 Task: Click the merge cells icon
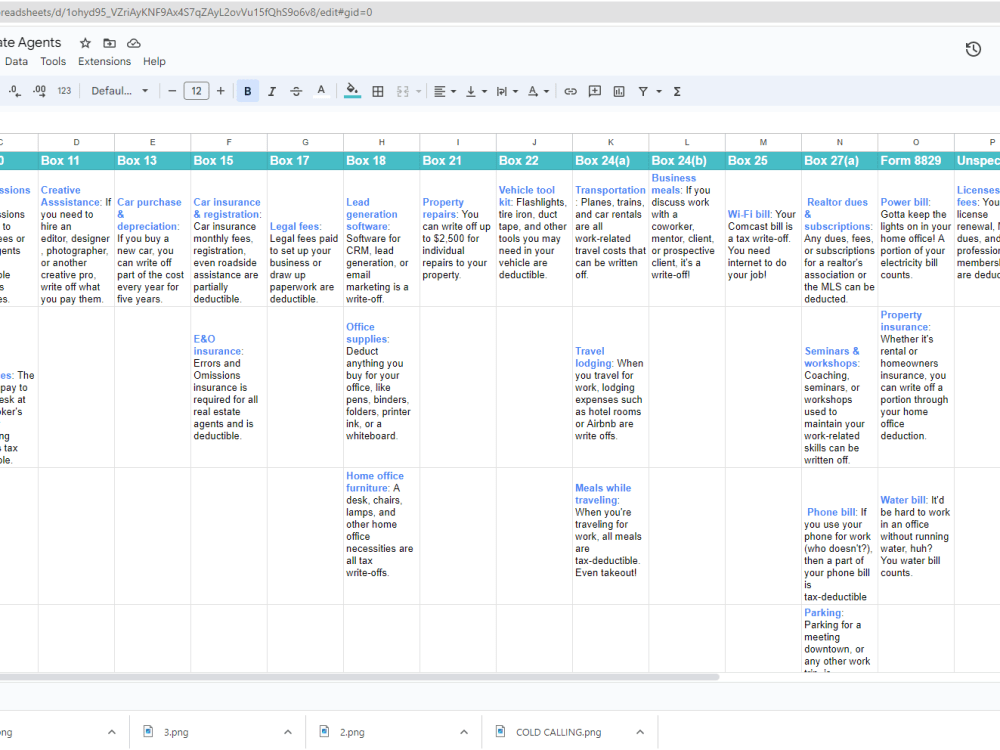click(x=402, y=91)
